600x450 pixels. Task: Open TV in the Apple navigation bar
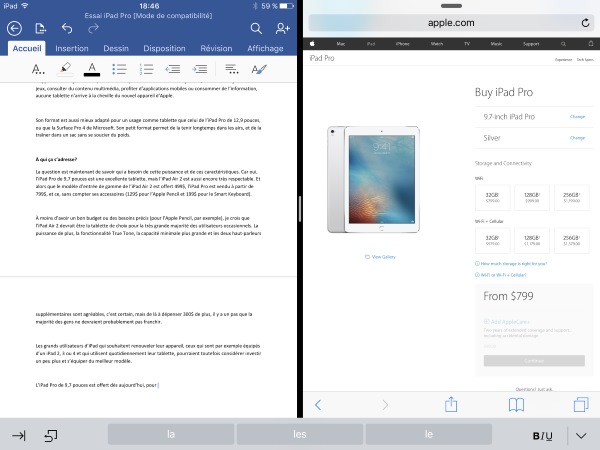[x=467, y=44]
